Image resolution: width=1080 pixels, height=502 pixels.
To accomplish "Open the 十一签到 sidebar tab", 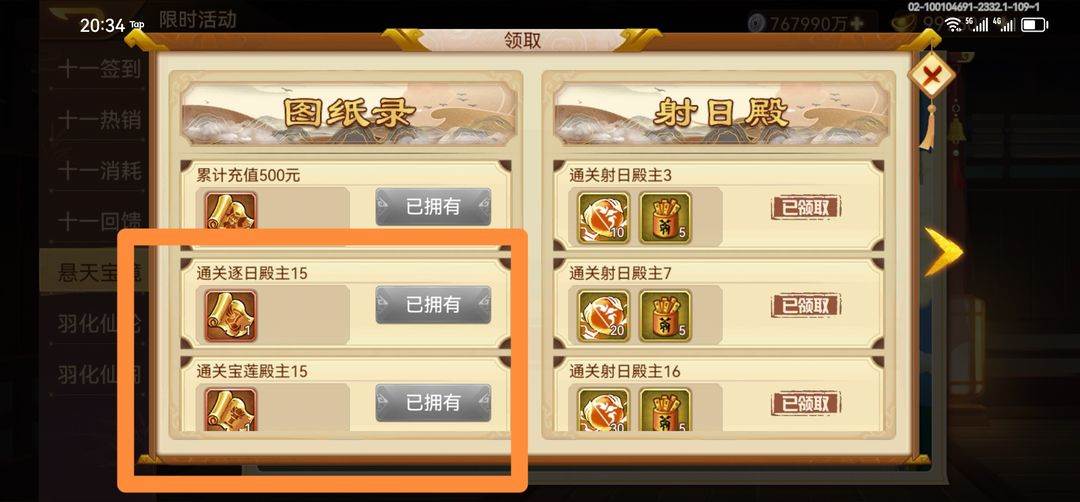I will pyautogui.click(x=99, y=70).
